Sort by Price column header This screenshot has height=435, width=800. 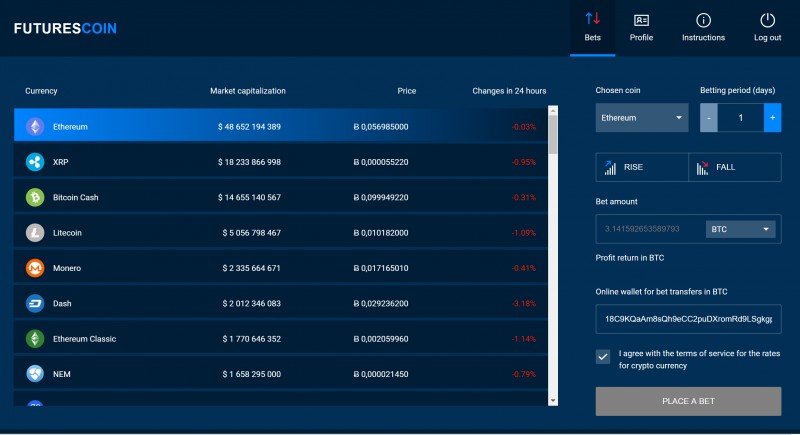tap(407, 91)
